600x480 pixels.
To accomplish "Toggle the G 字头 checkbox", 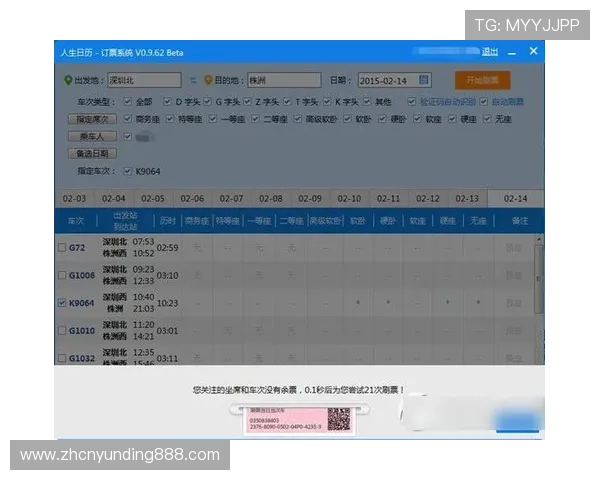I will tap(207, 101).
